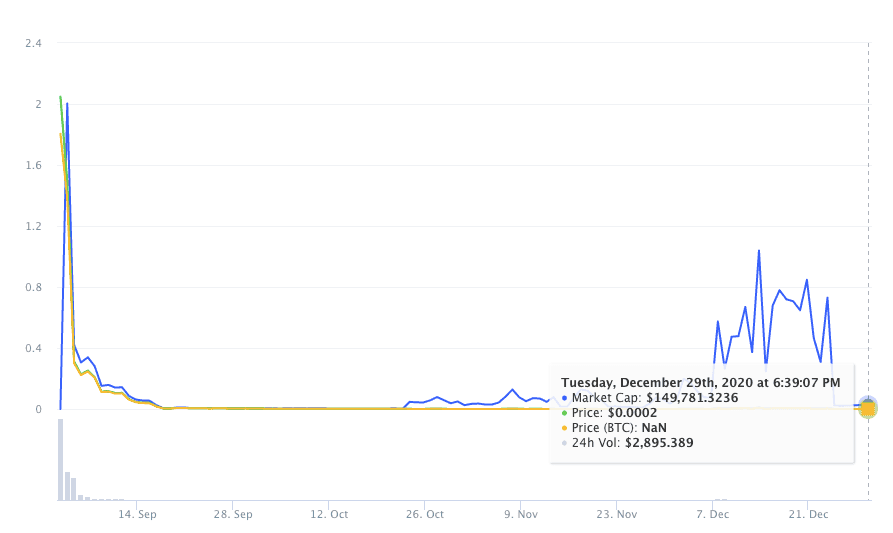Click the 2.4 y-axis value label

[34, 44]
